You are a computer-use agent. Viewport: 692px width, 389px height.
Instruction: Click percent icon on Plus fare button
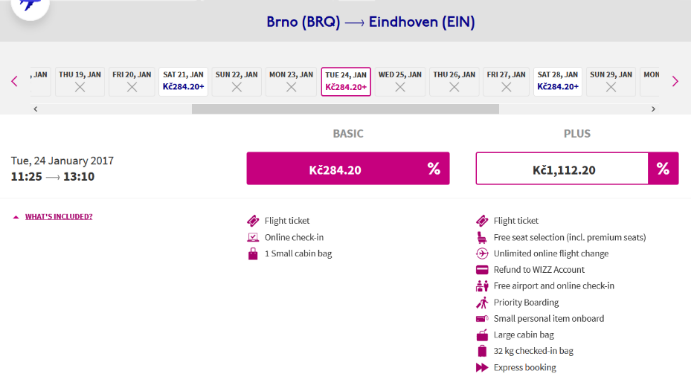pos(663,169)
